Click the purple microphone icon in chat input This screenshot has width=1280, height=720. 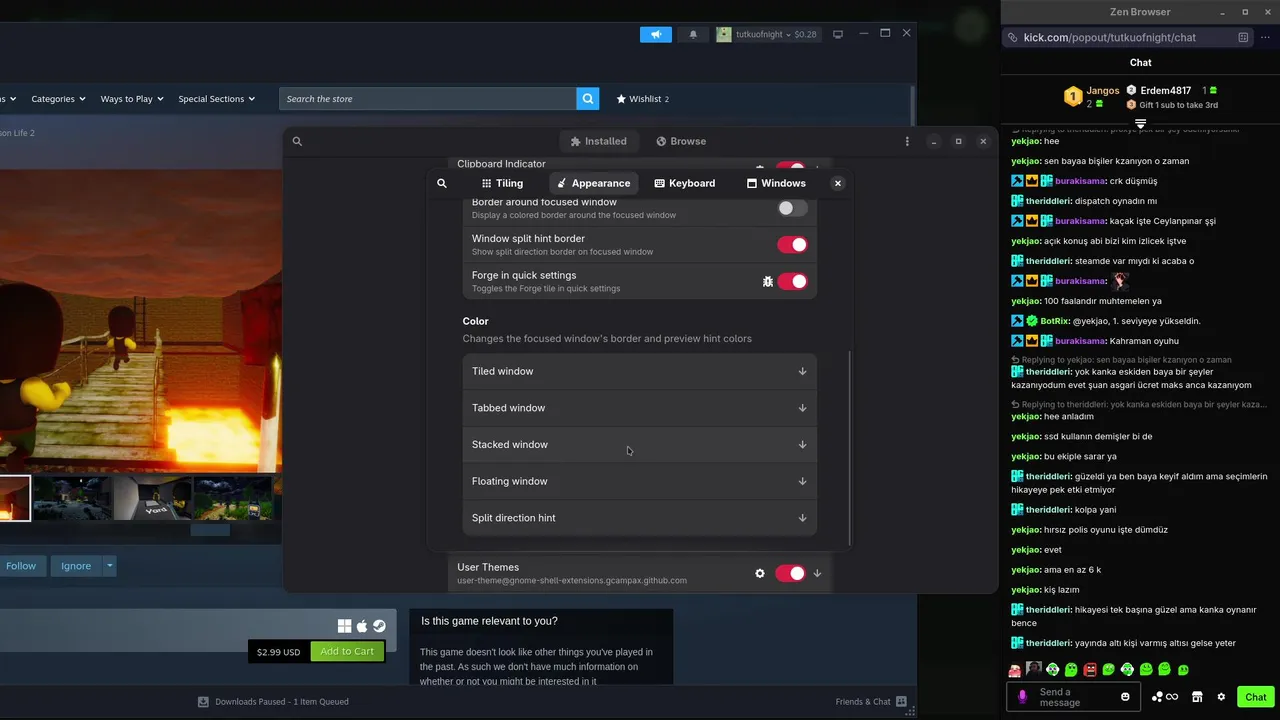(1022, 697)
